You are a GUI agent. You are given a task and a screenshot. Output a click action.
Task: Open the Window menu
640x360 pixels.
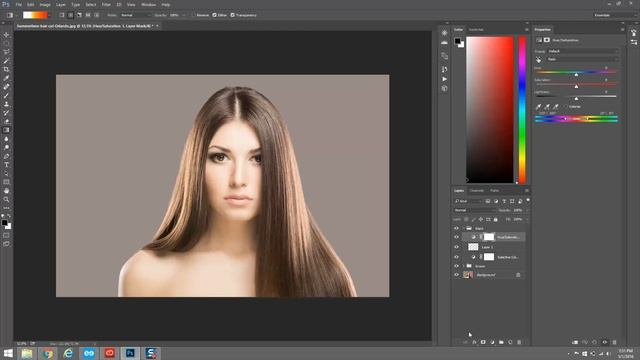[148, 4]
